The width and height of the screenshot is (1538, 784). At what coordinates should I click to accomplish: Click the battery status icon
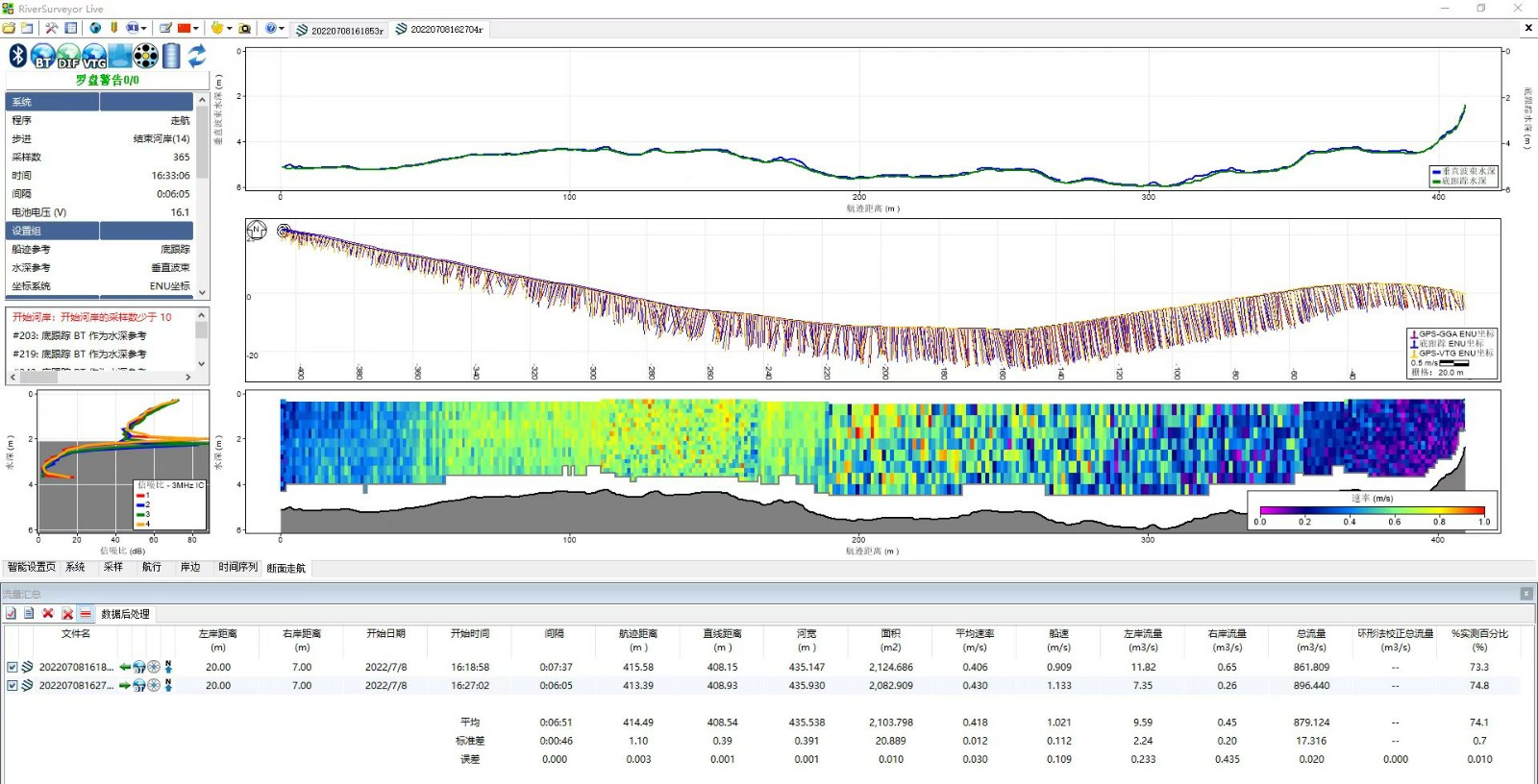click(171, 56)
